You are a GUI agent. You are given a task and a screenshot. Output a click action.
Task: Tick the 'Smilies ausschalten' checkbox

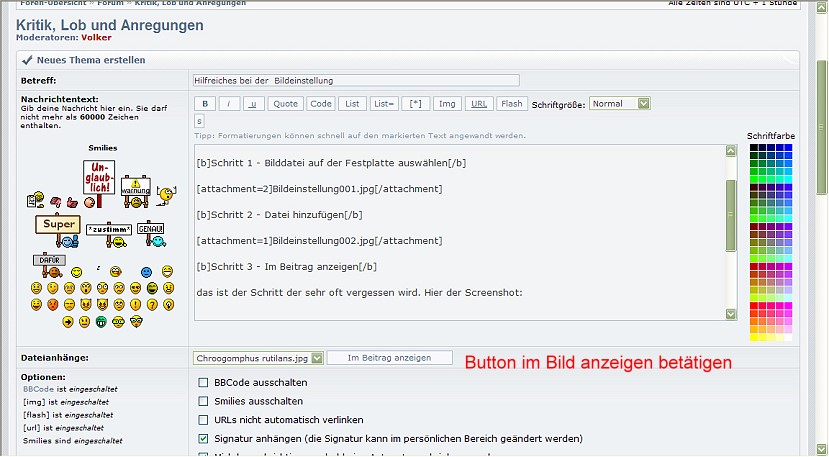pos(203,401)
